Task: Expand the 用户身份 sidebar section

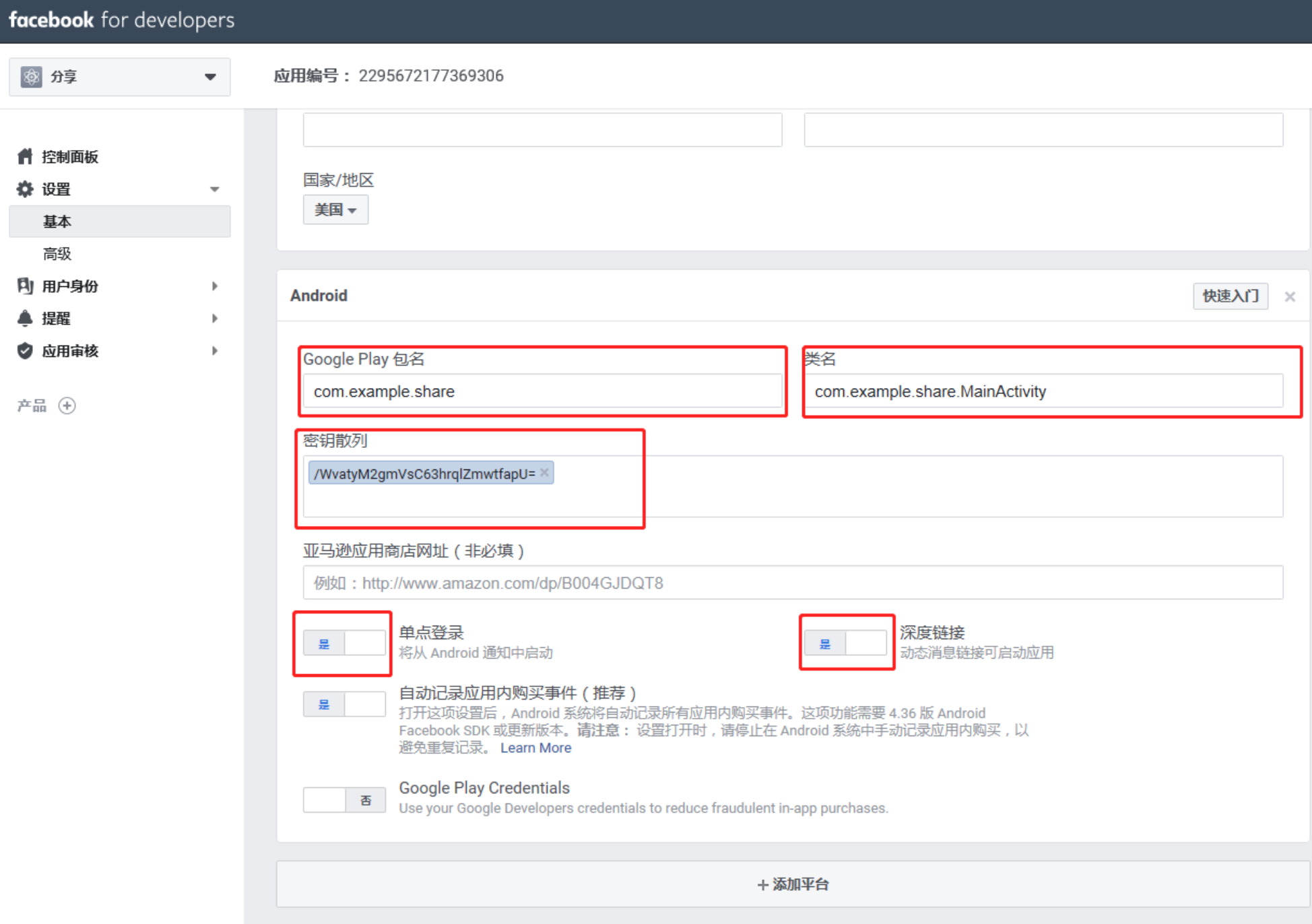Action: point(214,286)
